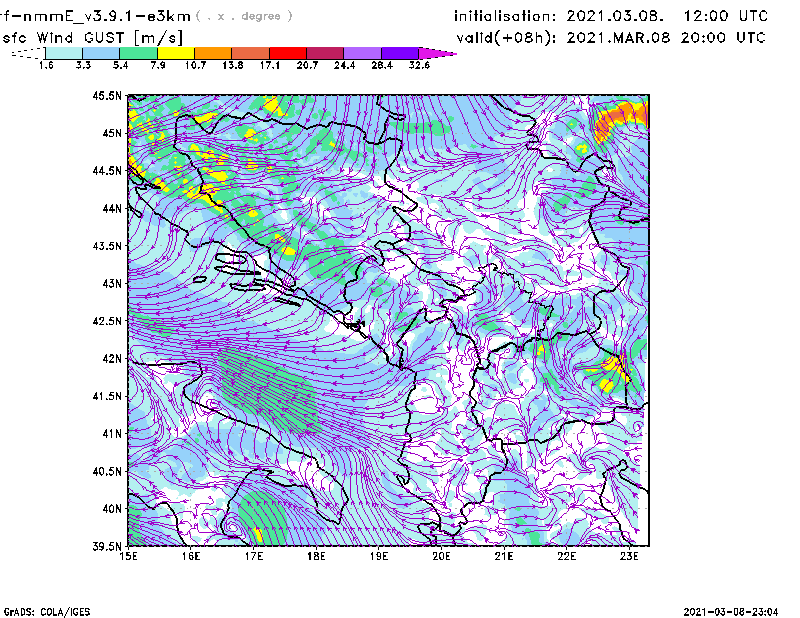Click the 23E longitude label

pos(629,556)
